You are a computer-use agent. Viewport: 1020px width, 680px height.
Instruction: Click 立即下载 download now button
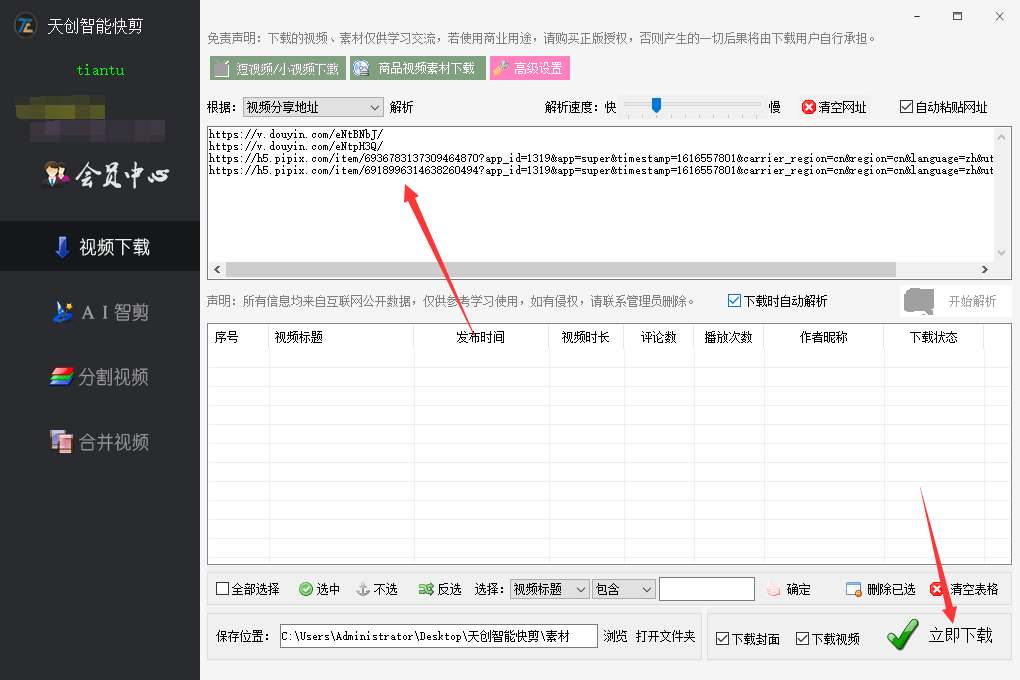(x=940, y=635)
